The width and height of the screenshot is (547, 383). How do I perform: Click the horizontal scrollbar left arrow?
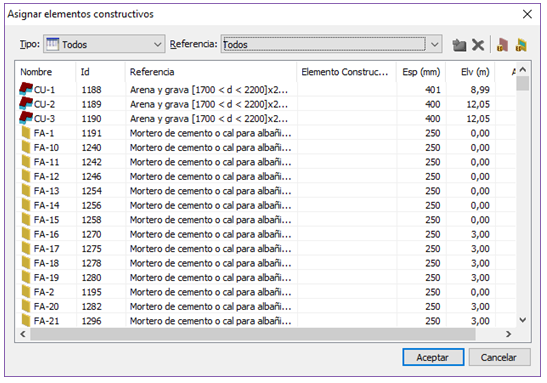(x=23, y=334)
